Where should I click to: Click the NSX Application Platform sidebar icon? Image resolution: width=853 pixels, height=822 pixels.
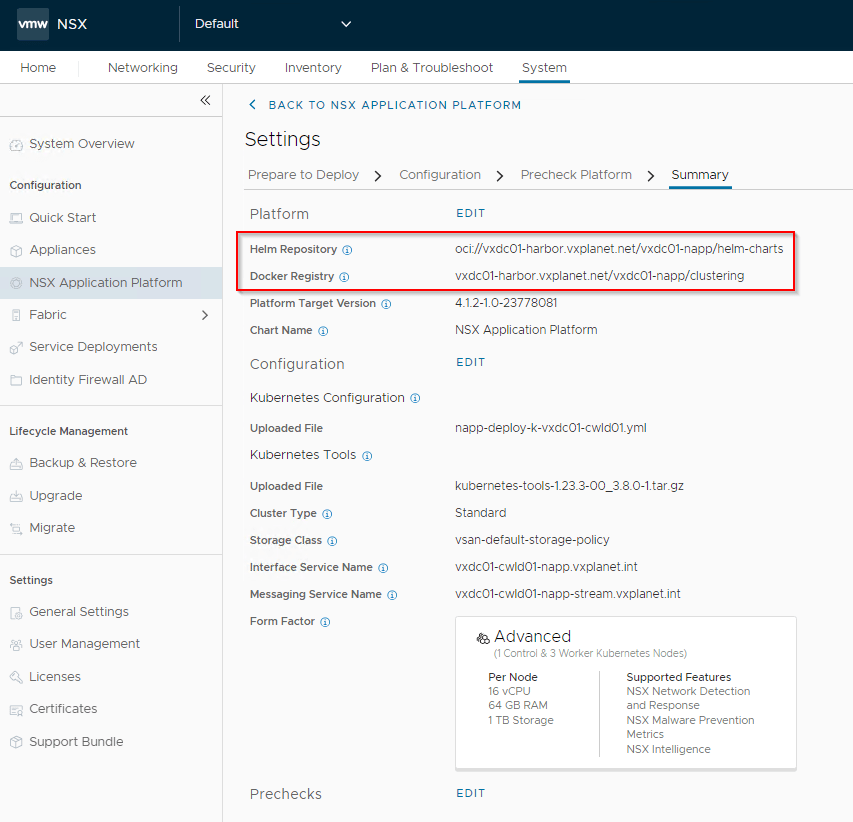click(x=16, y=283)
